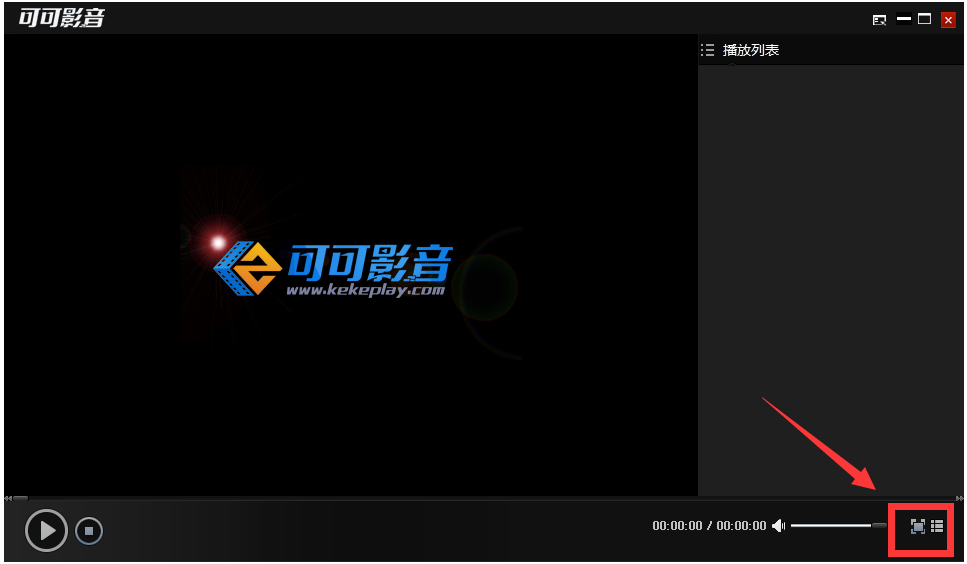This screenshot has width=967, height=564.
Task: Minimize the 可可影音 window
Action: pos(903,19)
